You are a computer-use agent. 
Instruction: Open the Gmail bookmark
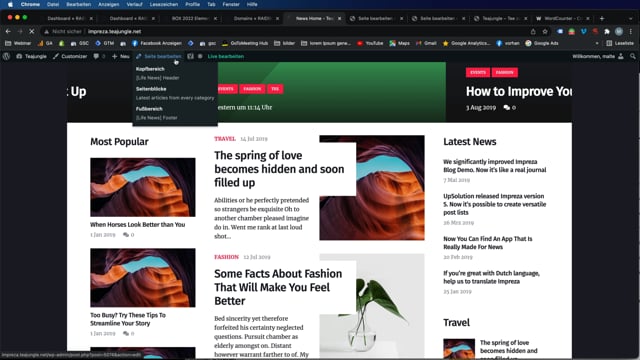pos(426,43)
